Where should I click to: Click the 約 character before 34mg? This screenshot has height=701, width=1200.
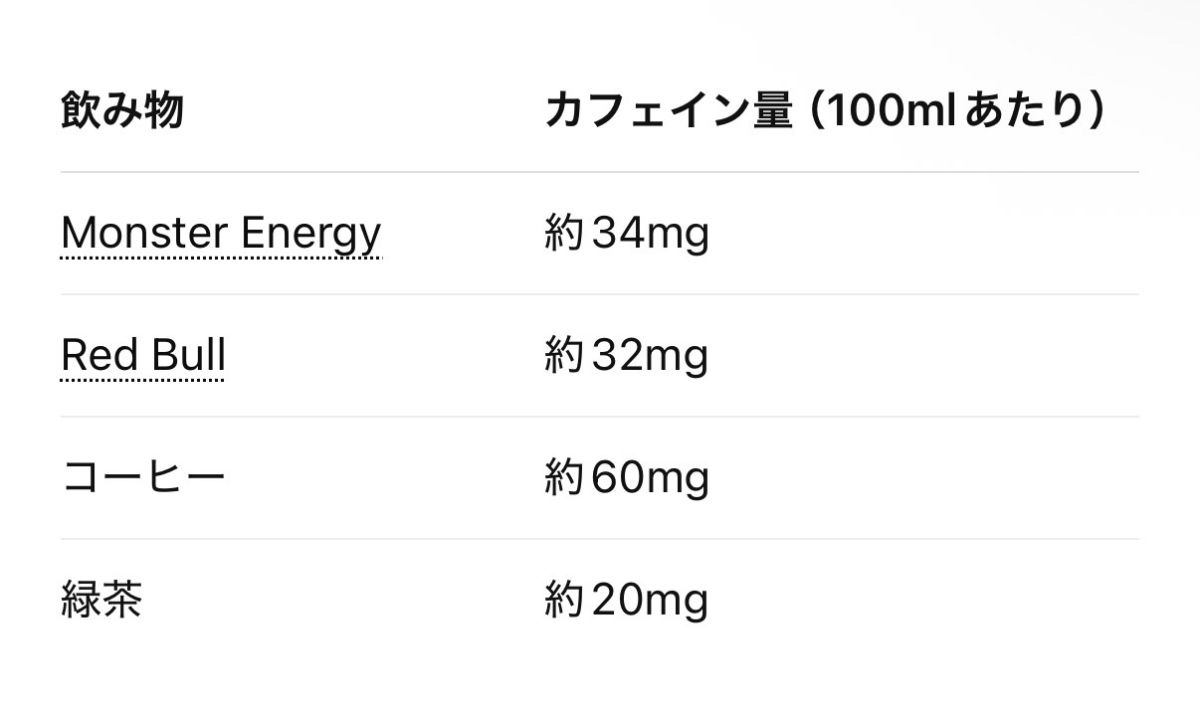(x=564, y=235)
